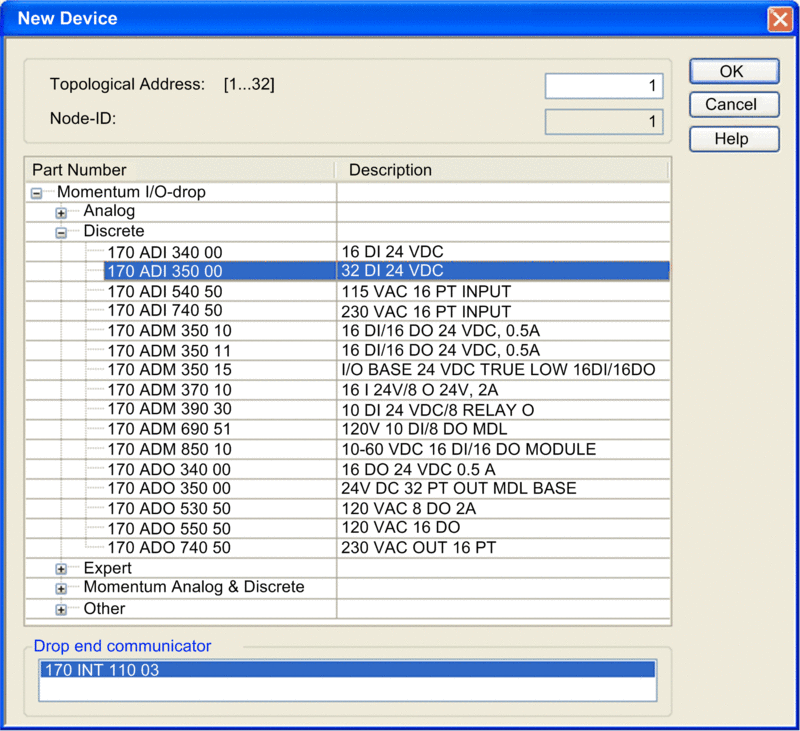The height and width of the screenshot is (731, 800).
Task: Select the Discrete tree item
Action: 114,231
